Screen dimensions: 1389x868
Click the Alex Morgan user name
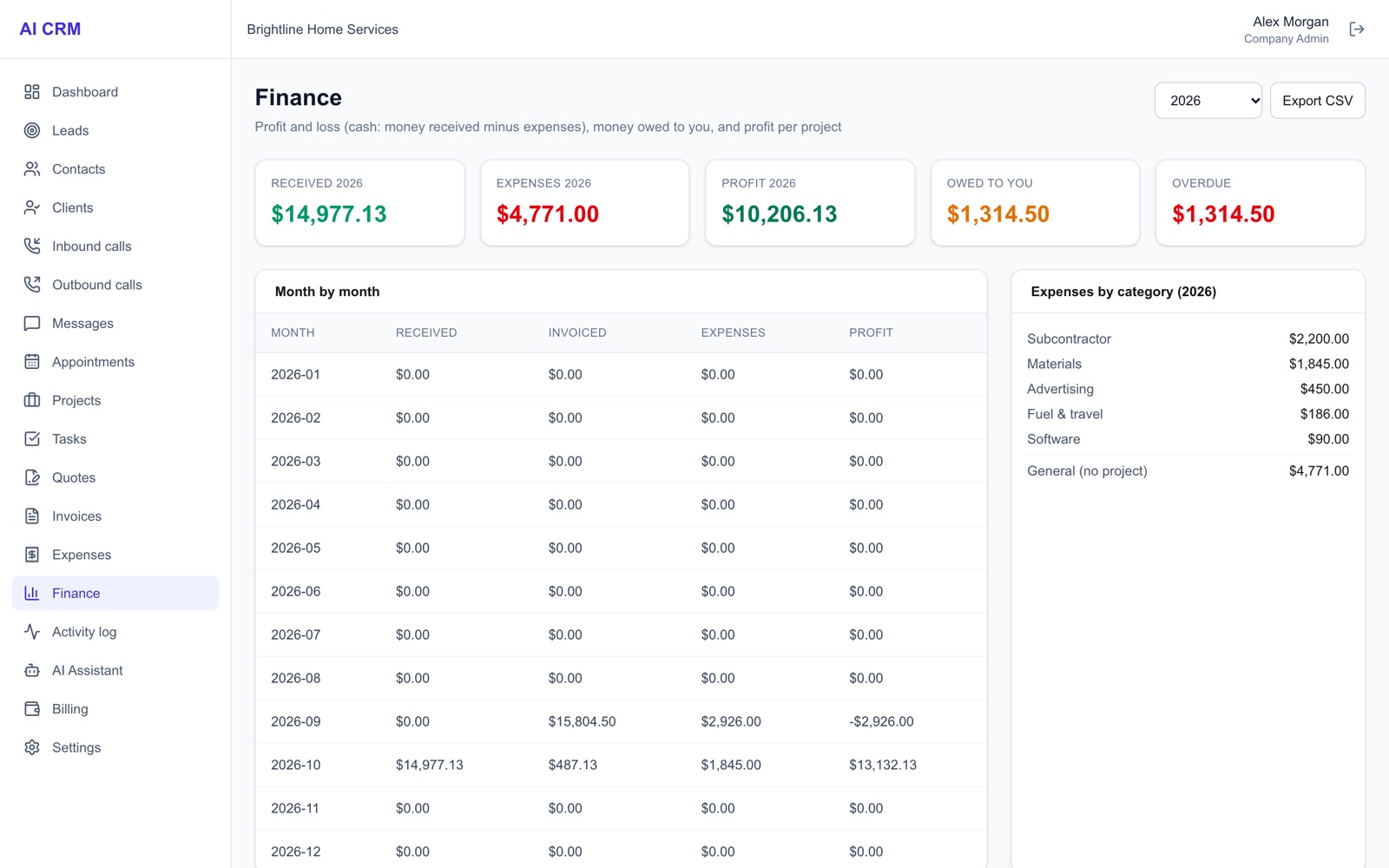[1290, 22]
